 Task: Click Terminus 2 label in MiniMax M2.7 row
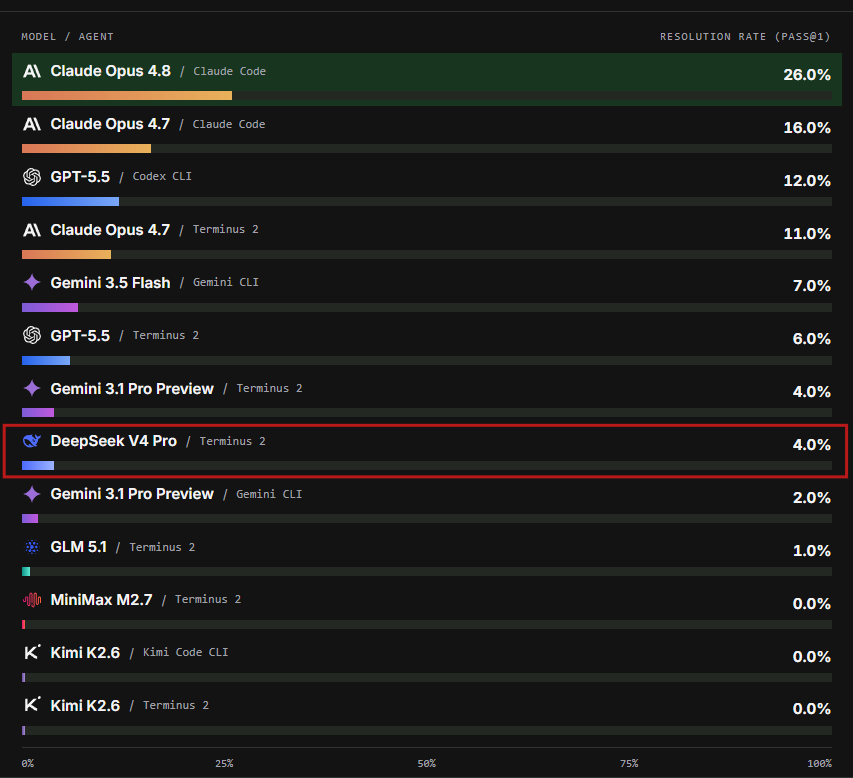click(208, 599)
